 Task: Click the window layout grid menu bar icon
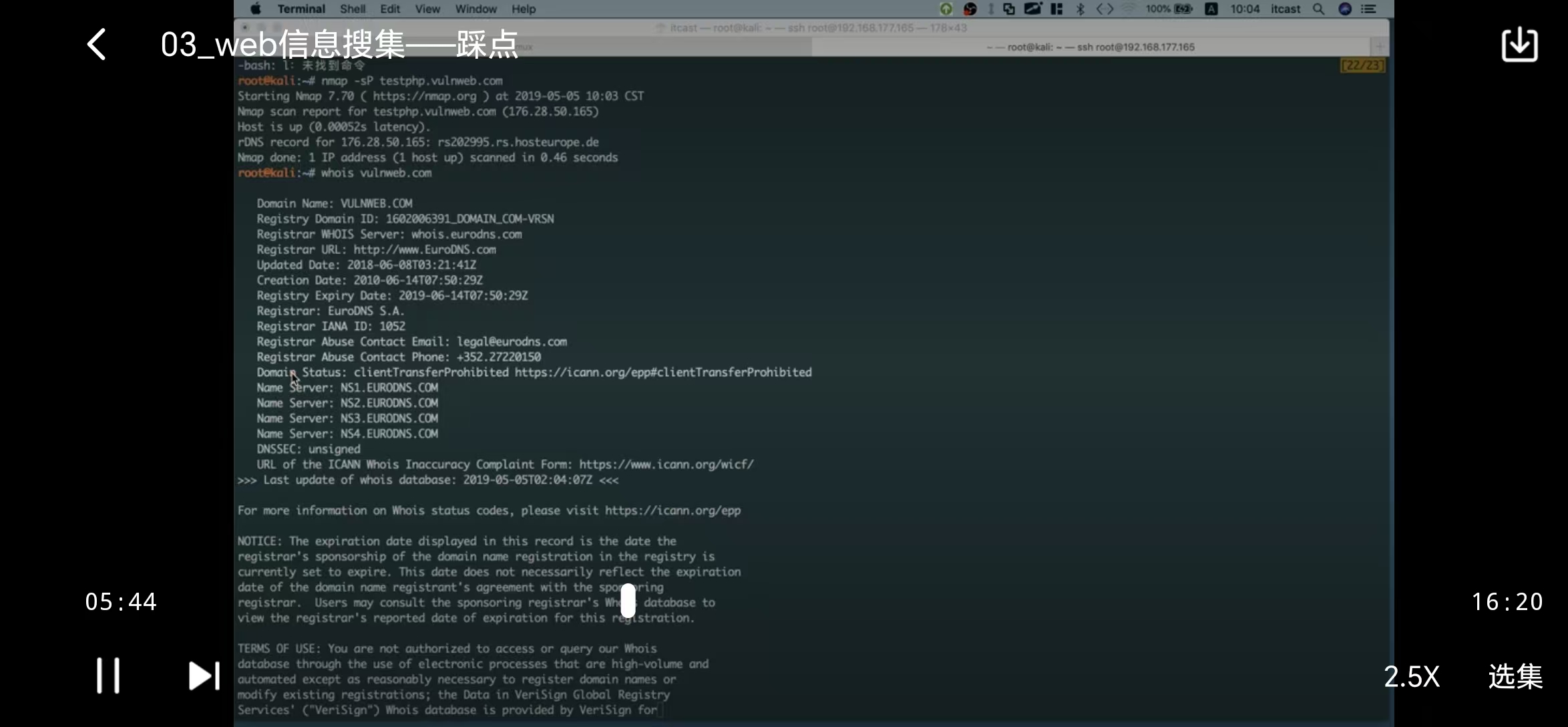[x=1056, y=9]
